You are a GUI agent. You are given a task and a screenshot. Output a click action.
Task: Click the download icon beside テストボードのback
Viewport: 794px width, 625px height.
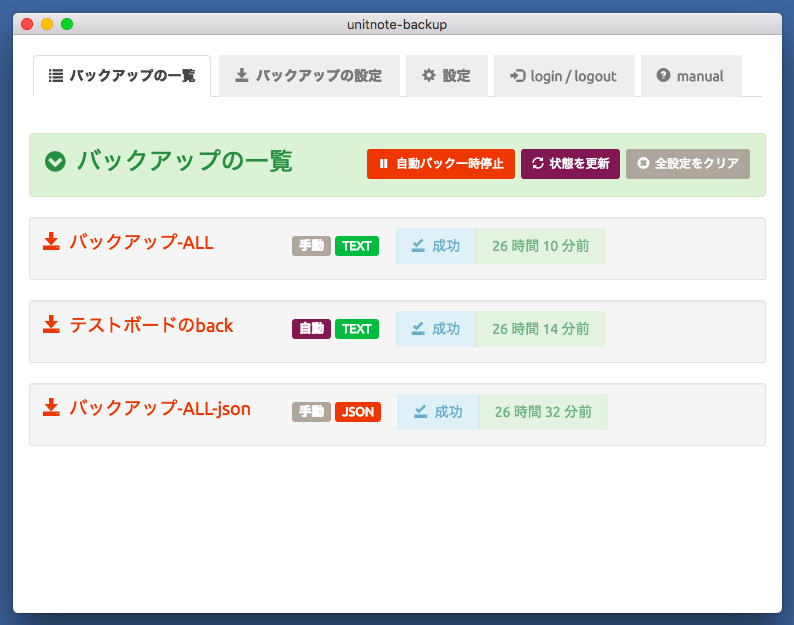[x=51, y=324]
